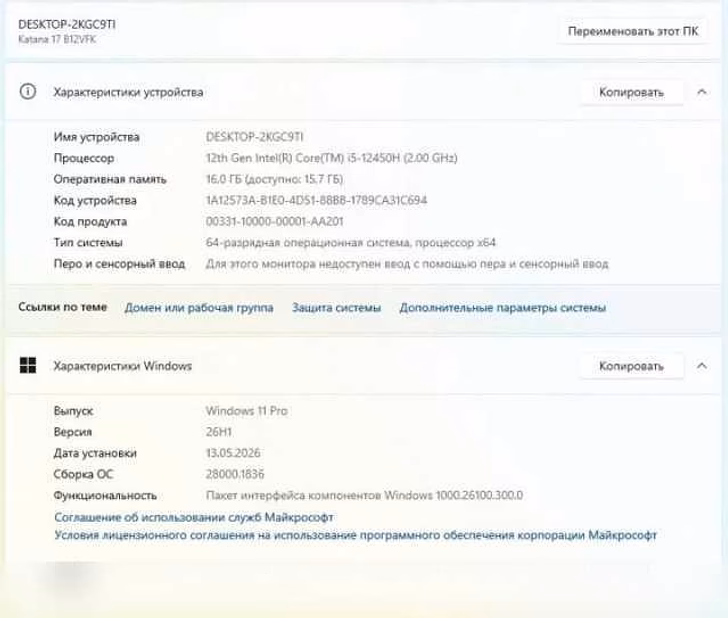Select the processor value 12th Gen Intel Core i5-12450H
728x618 pixels.
coord(332,158)
